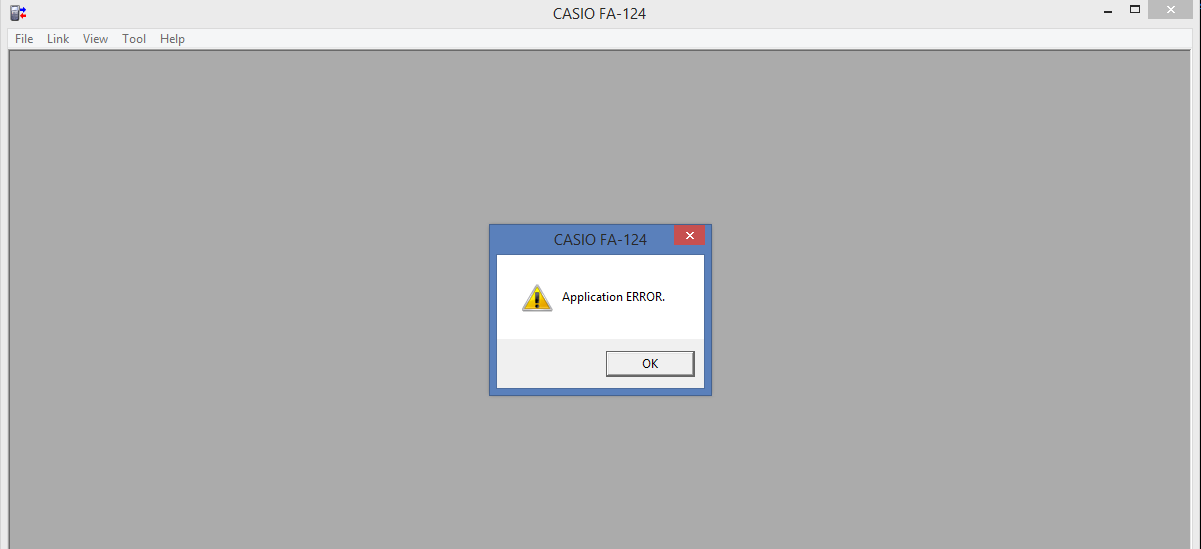The width and height of the screenshot is (1201, 549).
Task: Maximize the CASIO FA-124 main window
Action: click(x=1135, y=10)
